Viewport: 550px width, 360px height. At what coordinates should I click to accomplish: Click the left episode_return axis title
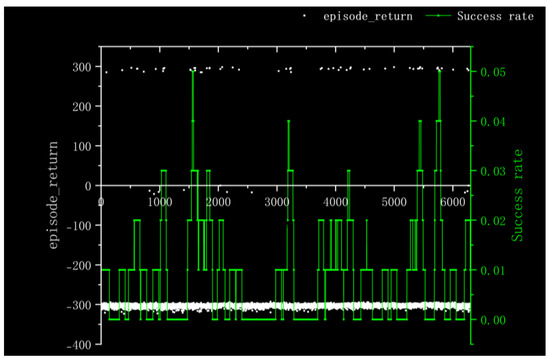tap(53, 195)
